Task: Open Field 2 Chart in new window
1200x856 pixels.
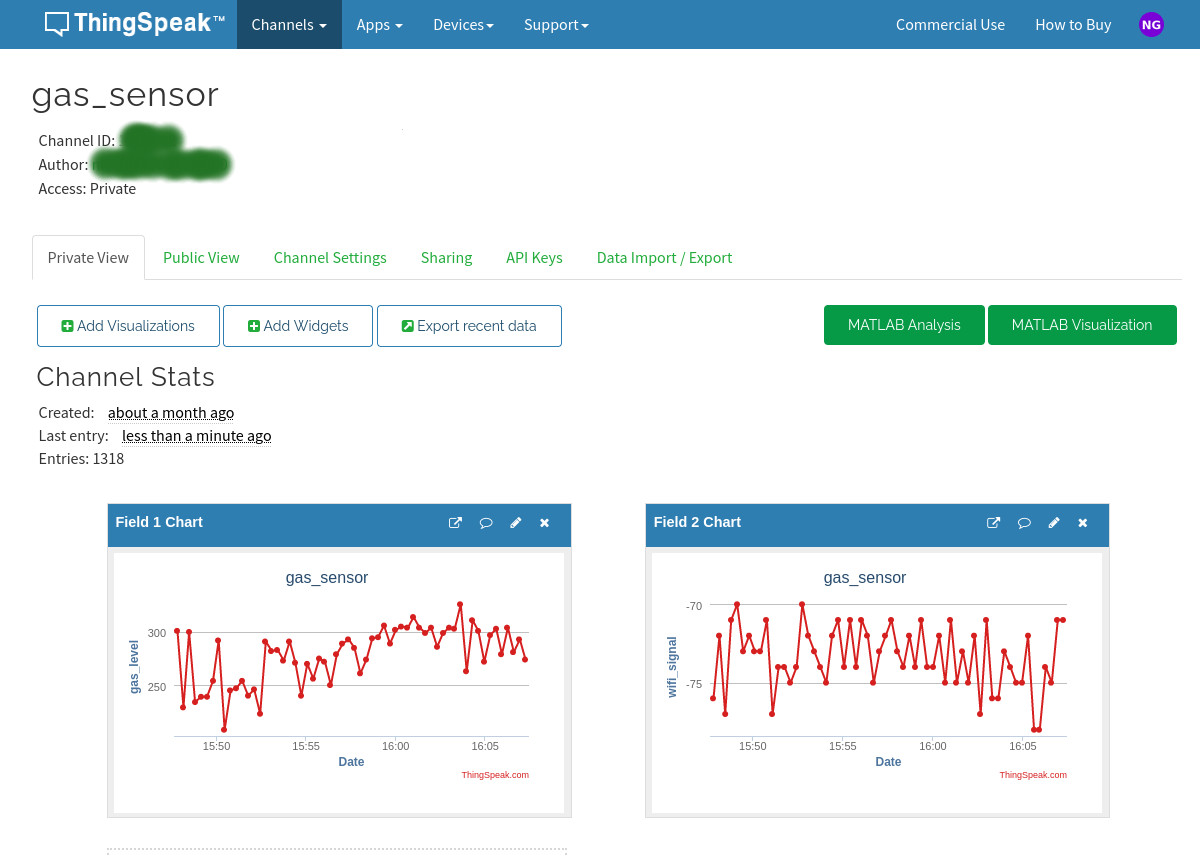Action: click(993, 522)
